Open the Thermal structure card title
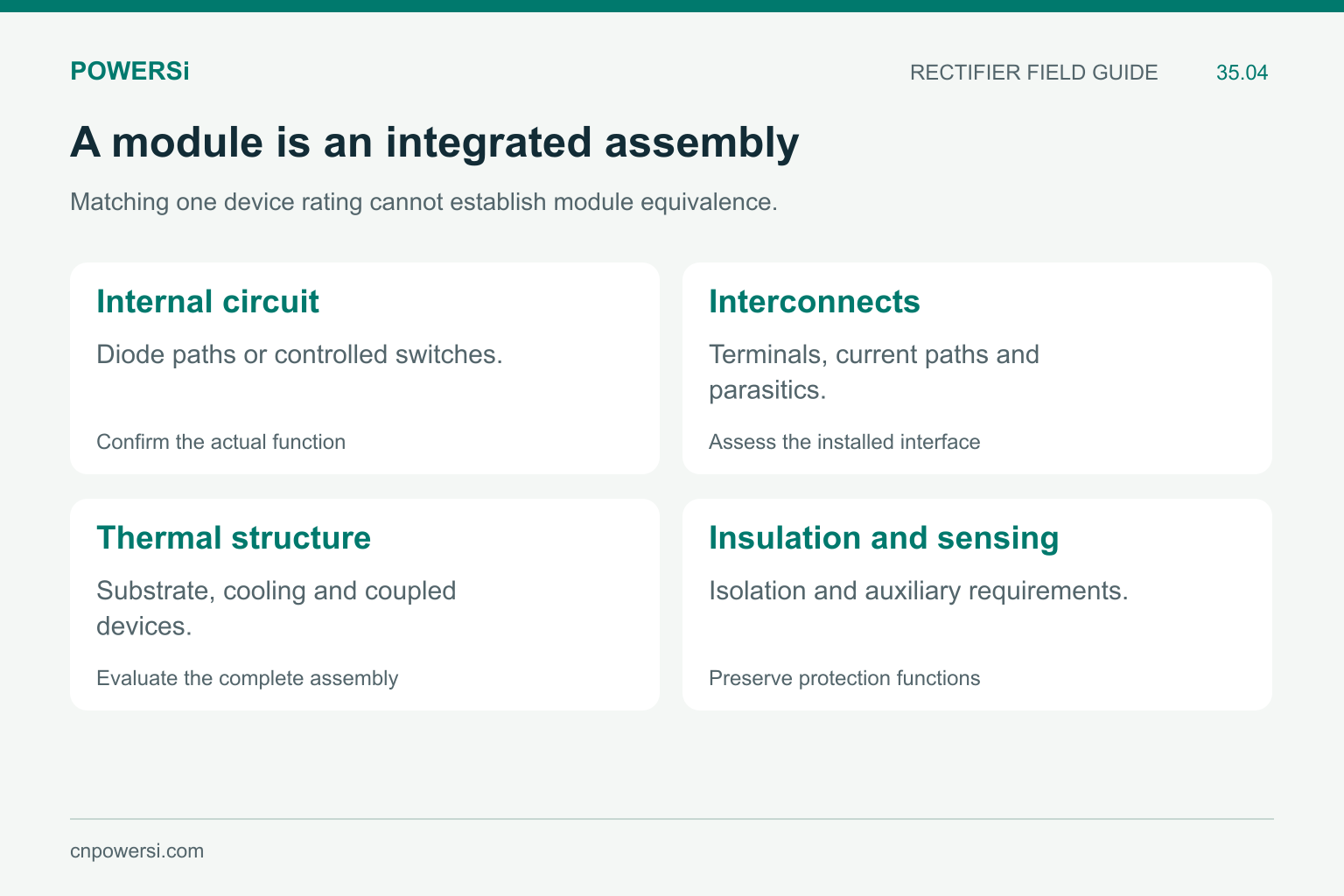Screen dimensions: 1344x896 [x=234, y=538]
